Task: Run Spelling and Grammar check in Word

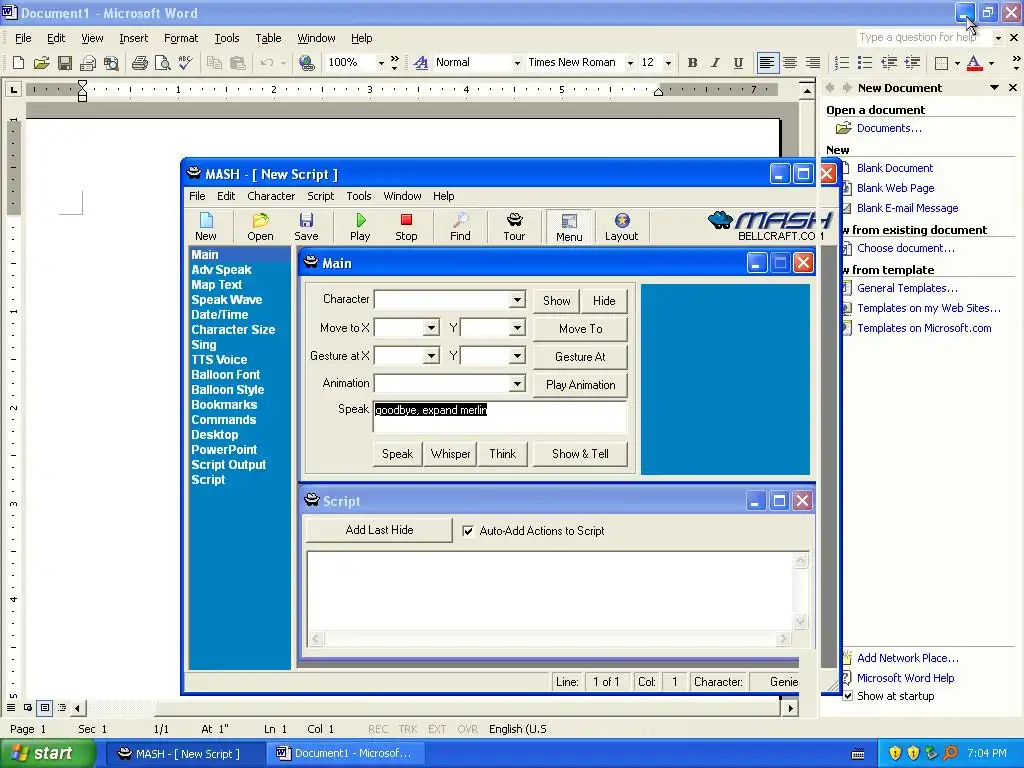Action: (x=185, y=63)
